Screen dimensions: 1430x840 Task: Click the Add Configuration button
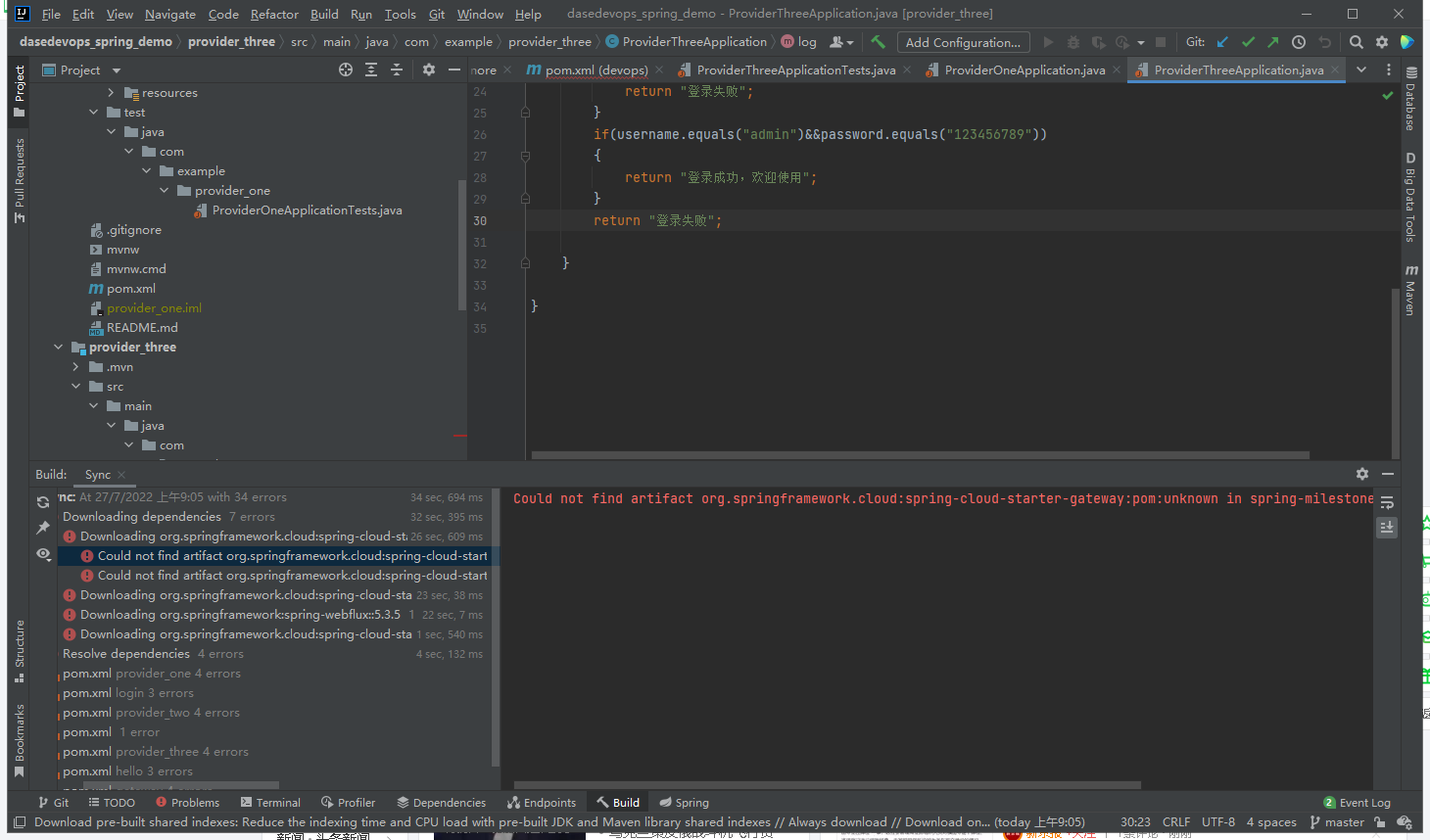click(963, 42)
